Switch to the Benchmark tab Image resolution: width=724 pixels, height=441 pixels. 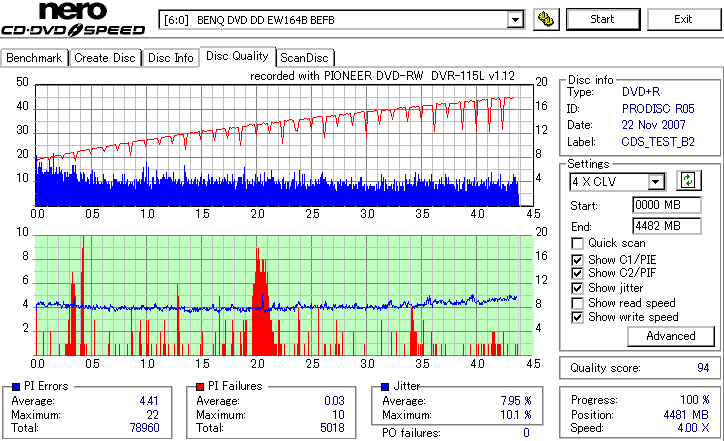tap(34, 58)
